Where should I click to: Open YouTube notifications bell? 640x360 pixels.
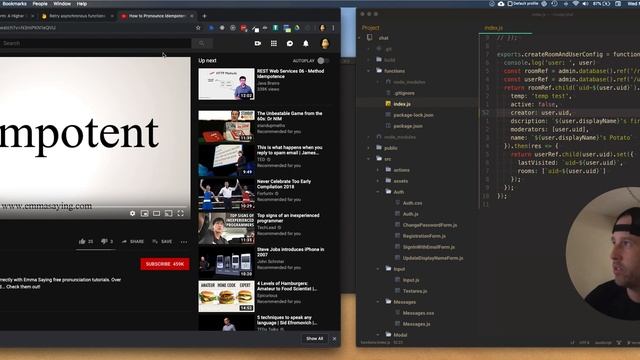[306, 43]
